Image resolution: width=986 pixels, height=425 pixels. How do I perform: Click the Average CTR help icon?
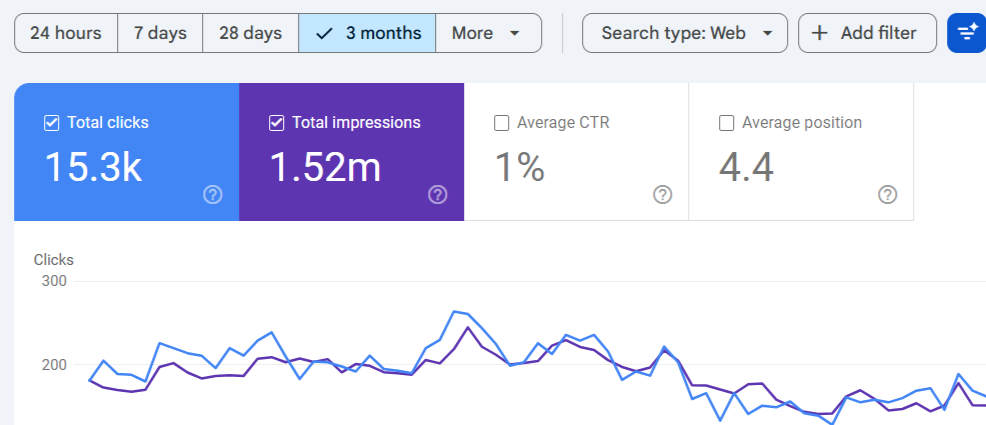tap(662, 195)
